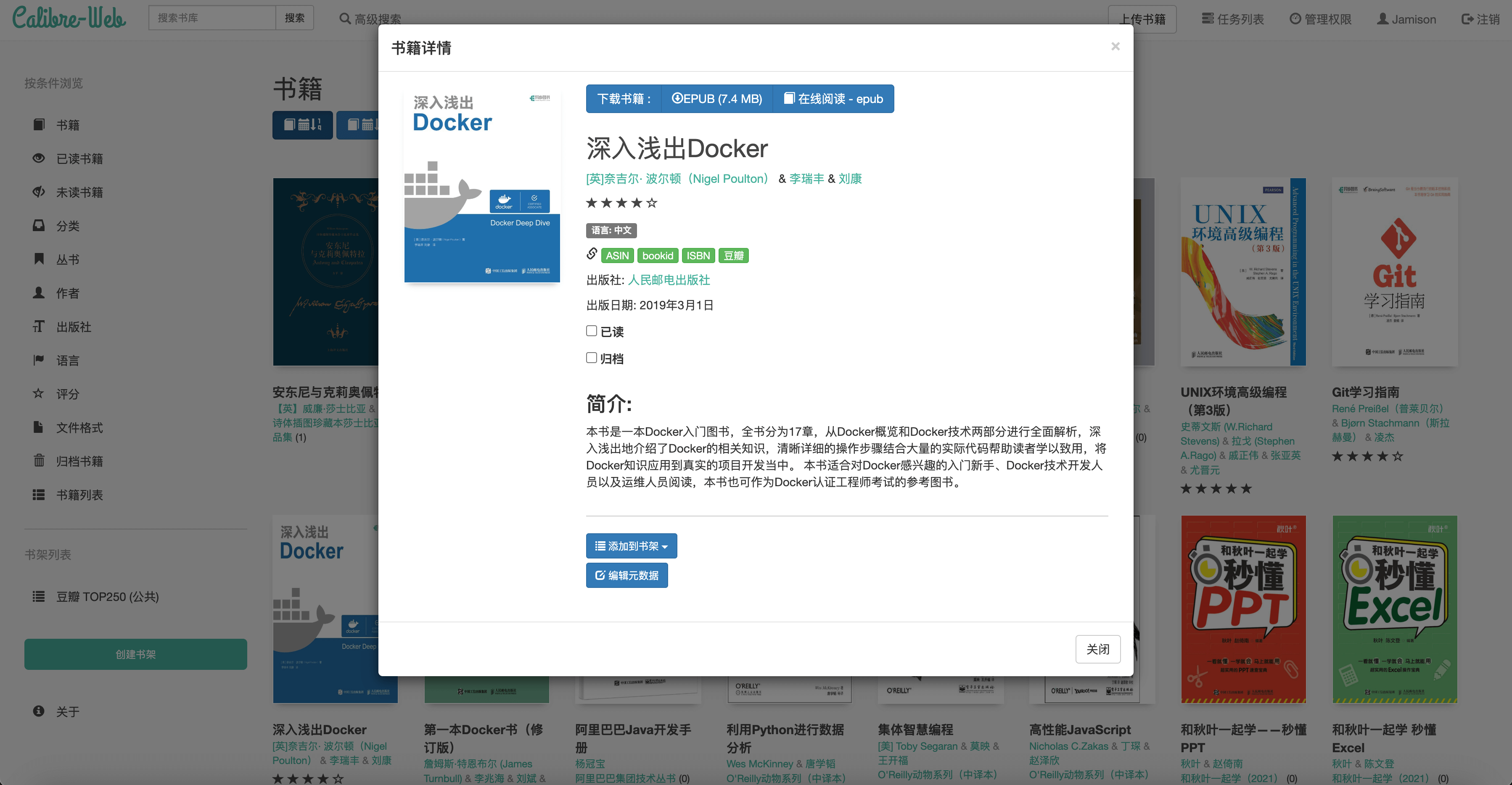Open title 高性能JavaScript
The height and width of the screenshot is (785, 1512).
pyautogui.click(x=1079, y=729)
